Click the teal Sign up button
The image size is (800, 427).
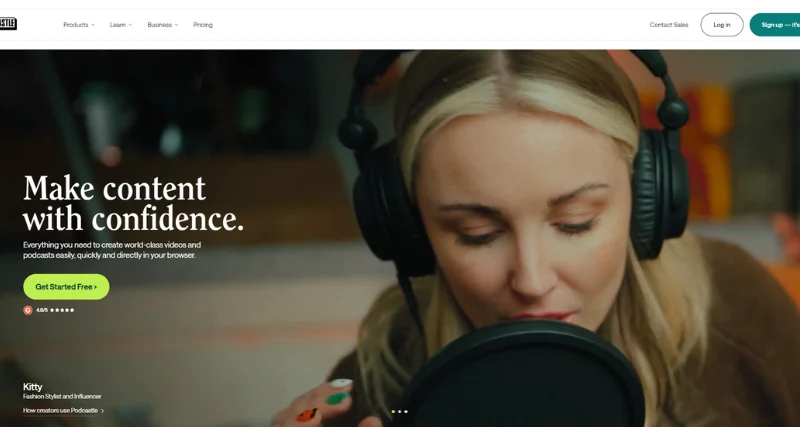[x=775, y=24]
